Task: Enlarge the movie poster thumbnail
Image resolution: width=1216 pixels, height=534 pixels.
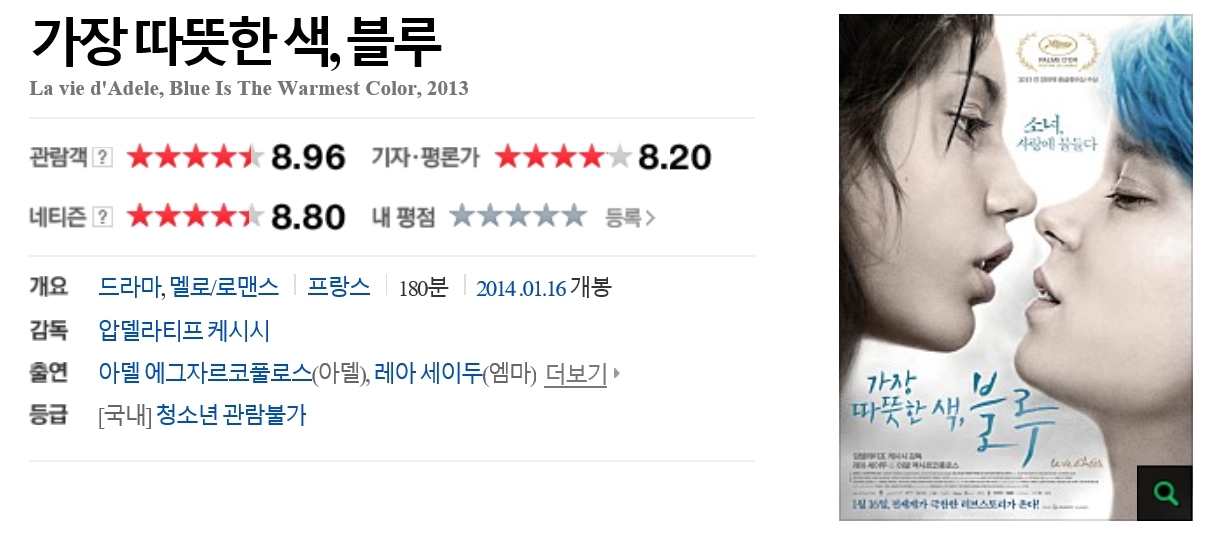Action: click(x=1015, y=267)
